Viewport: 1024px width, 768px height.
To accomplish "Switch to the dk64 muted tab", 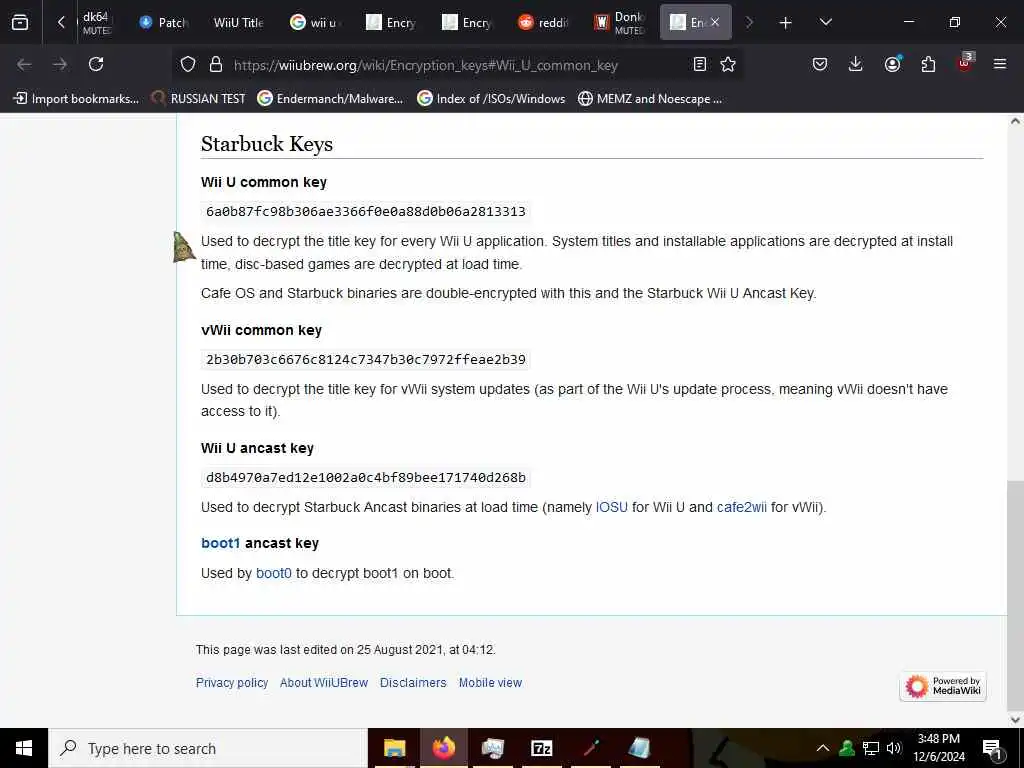I will pos(96,22).
